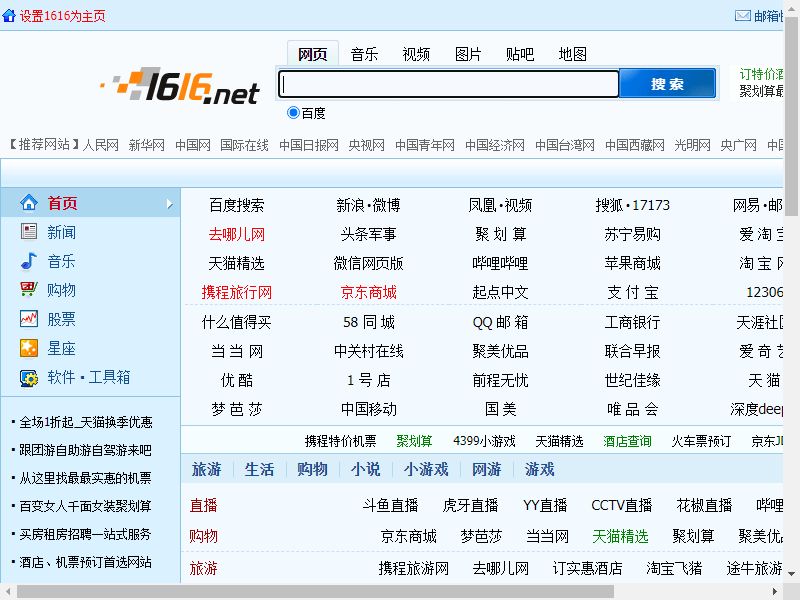Open the QQ邮箱 link
The width and height of the screenshot is (800, 600).
(500, 322)
